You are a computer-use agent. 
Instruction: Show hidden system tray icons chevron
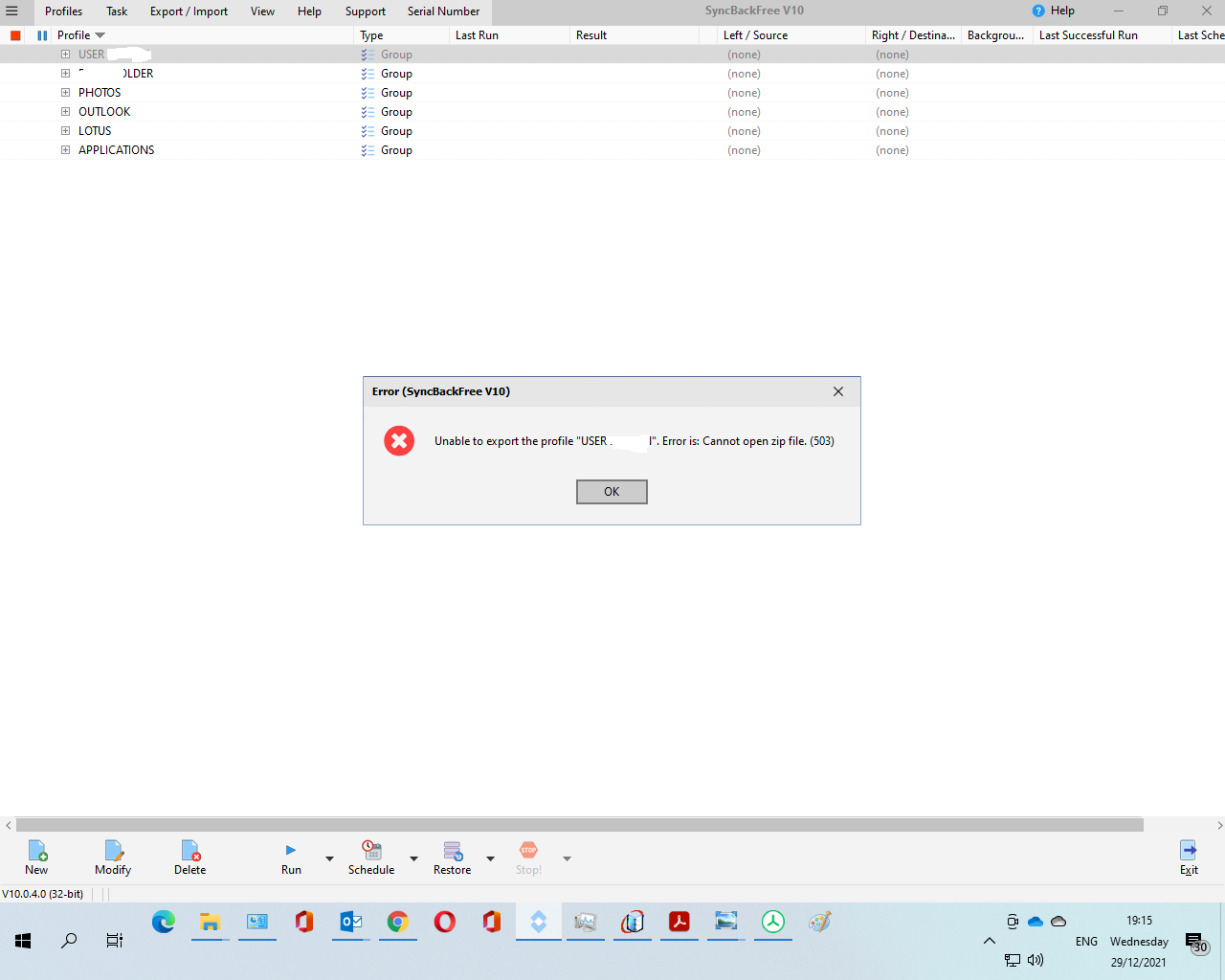990,941
